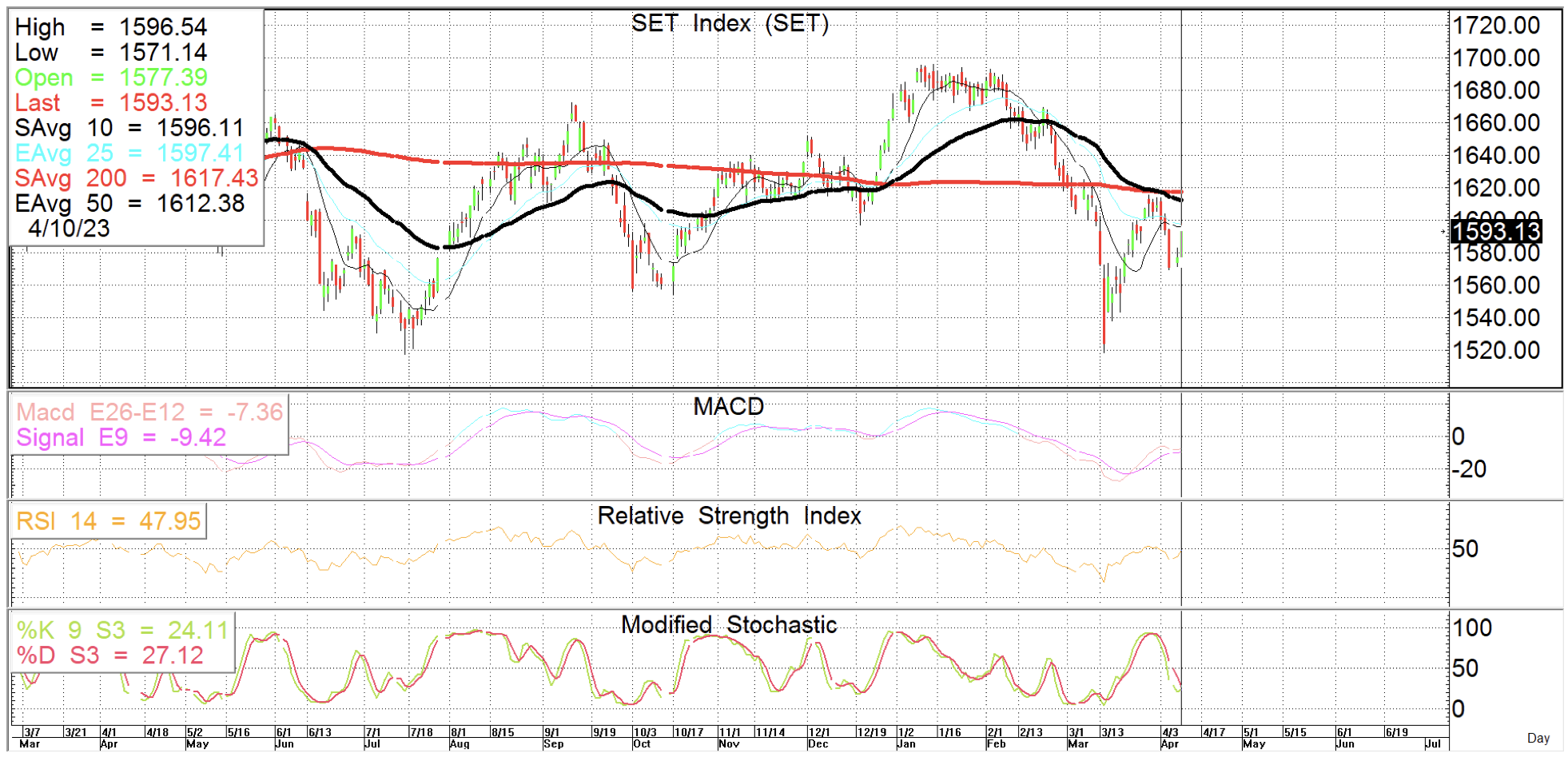1568x769 pixels.
Task: Click the '12/1 Dec' date axis label
Action: [819, 738]
